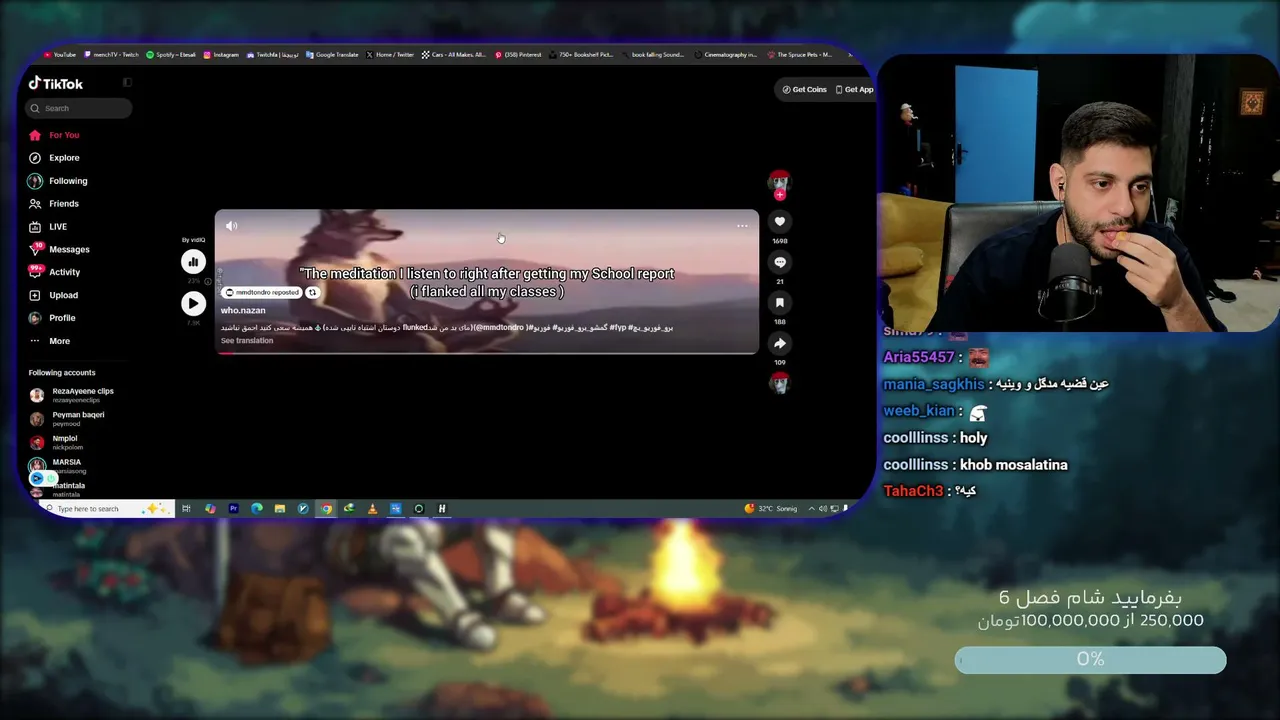Click chat username coolllinss saying holy
1280x720 pixels.
915,438
